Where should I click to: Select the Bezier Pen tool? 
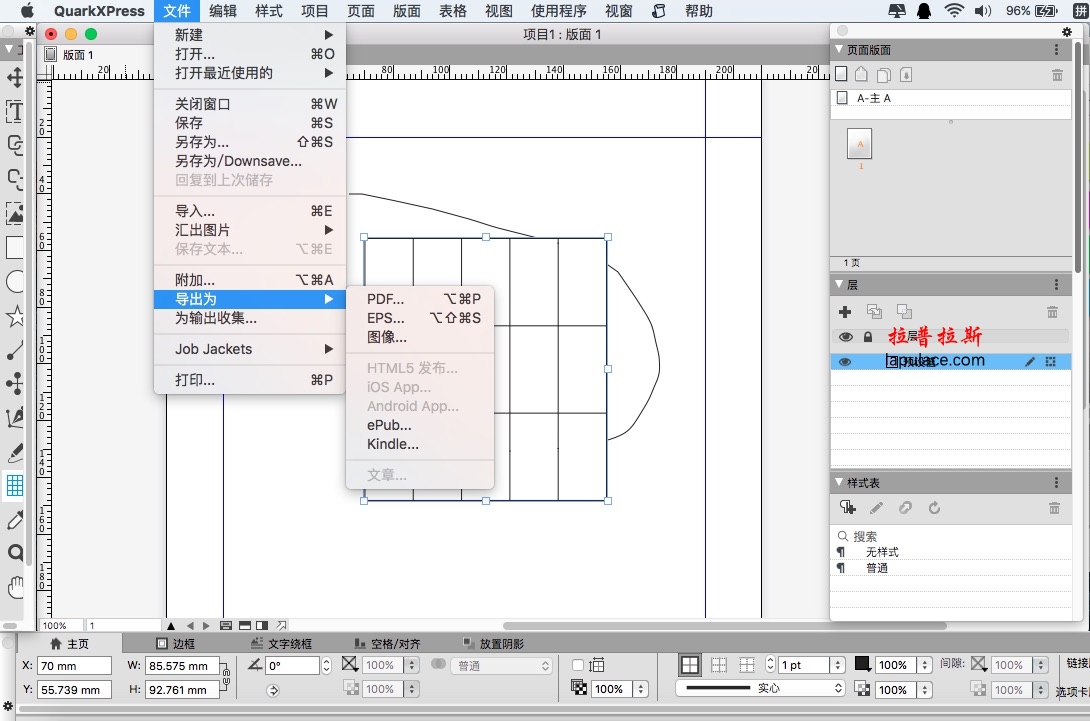click(x=15, y=417)
